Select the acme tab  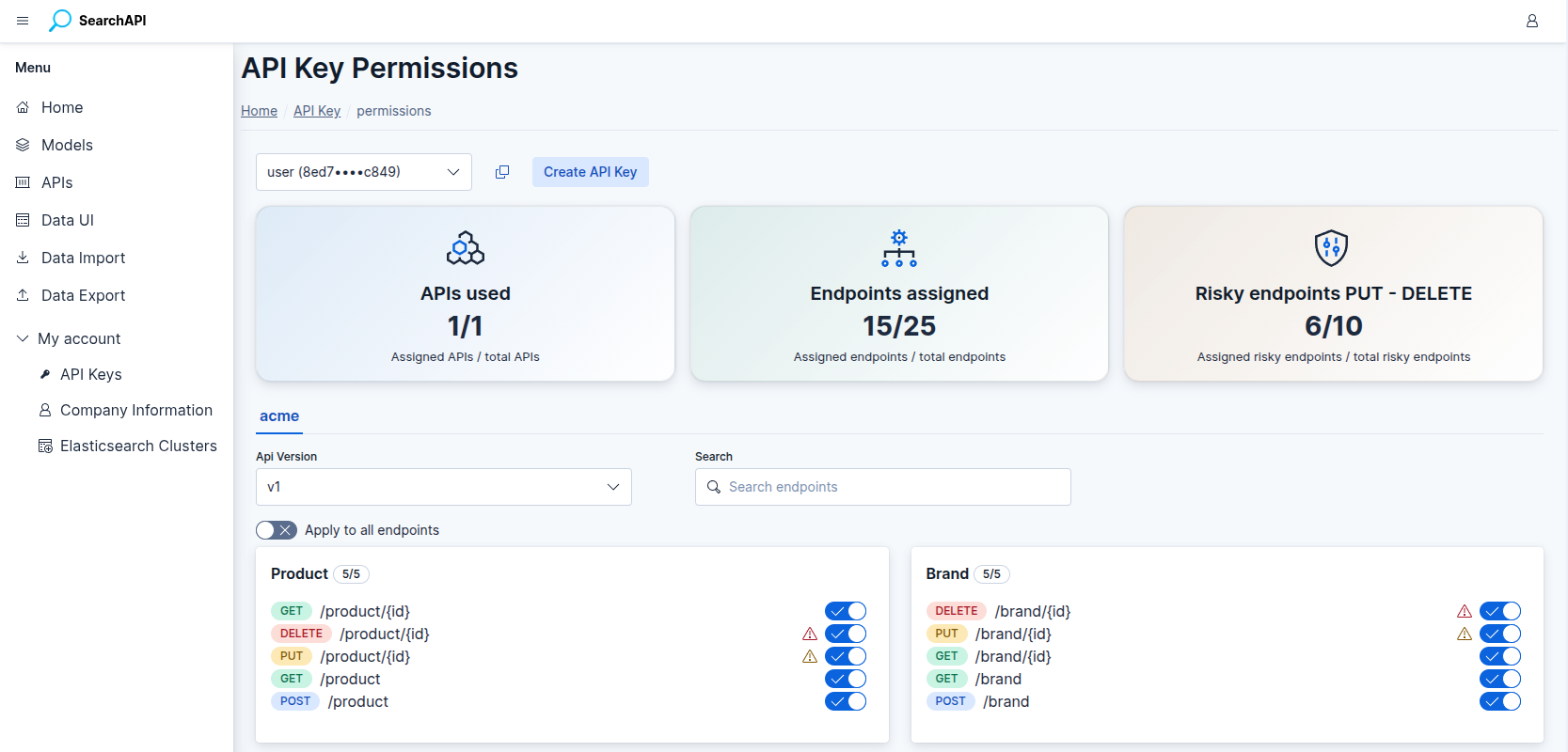coord(279,416)
